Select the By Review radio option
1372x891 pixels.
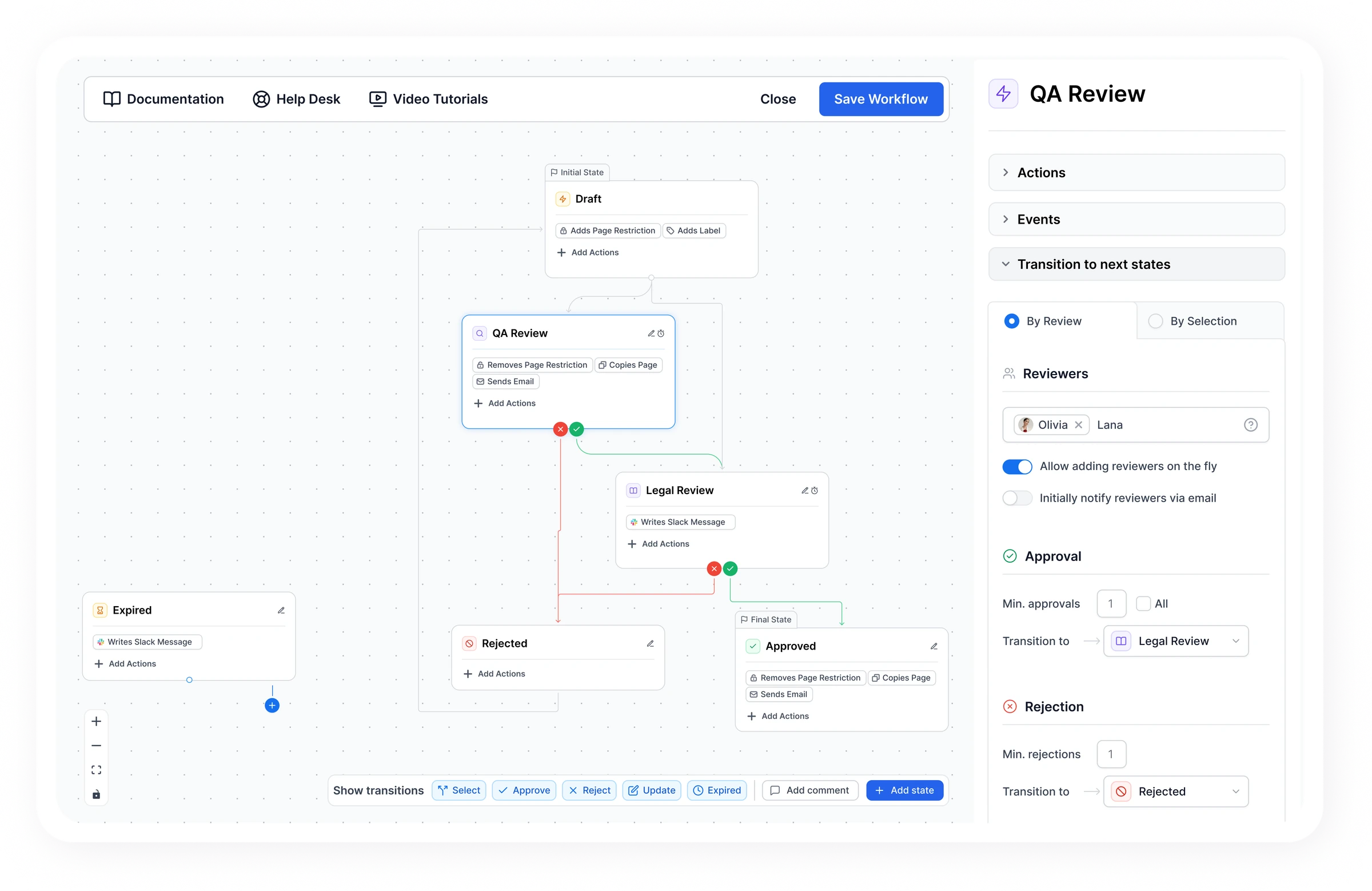click(1011, 321)
